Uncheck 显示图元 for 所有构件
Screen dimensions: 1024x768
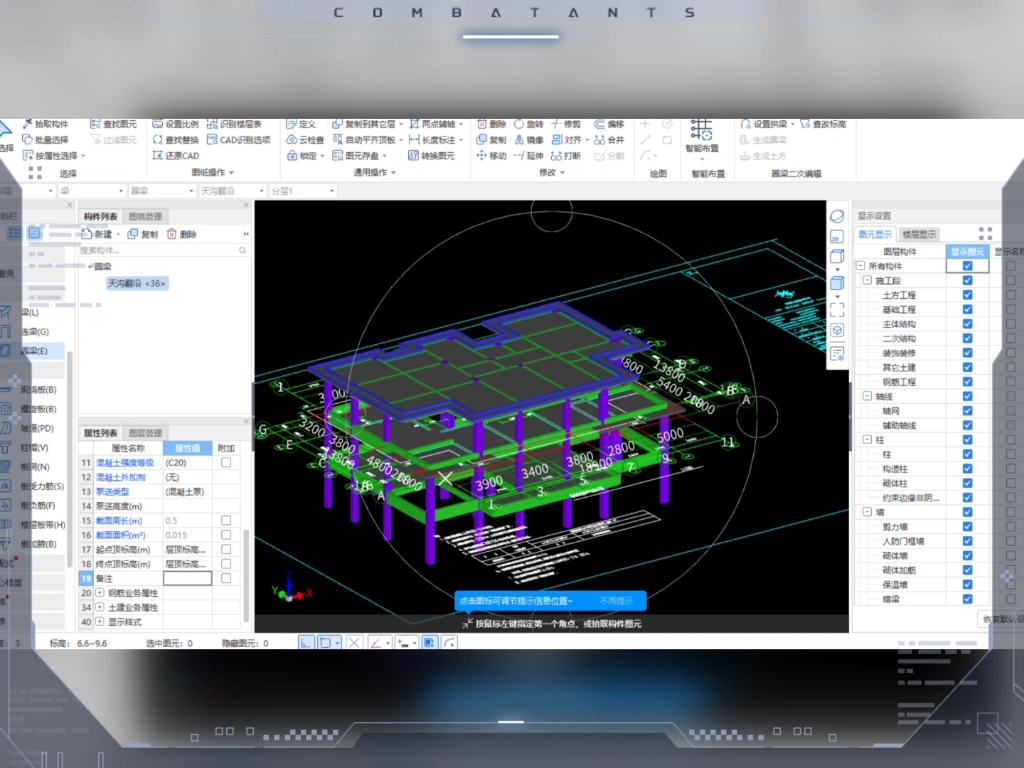(967, 266)
